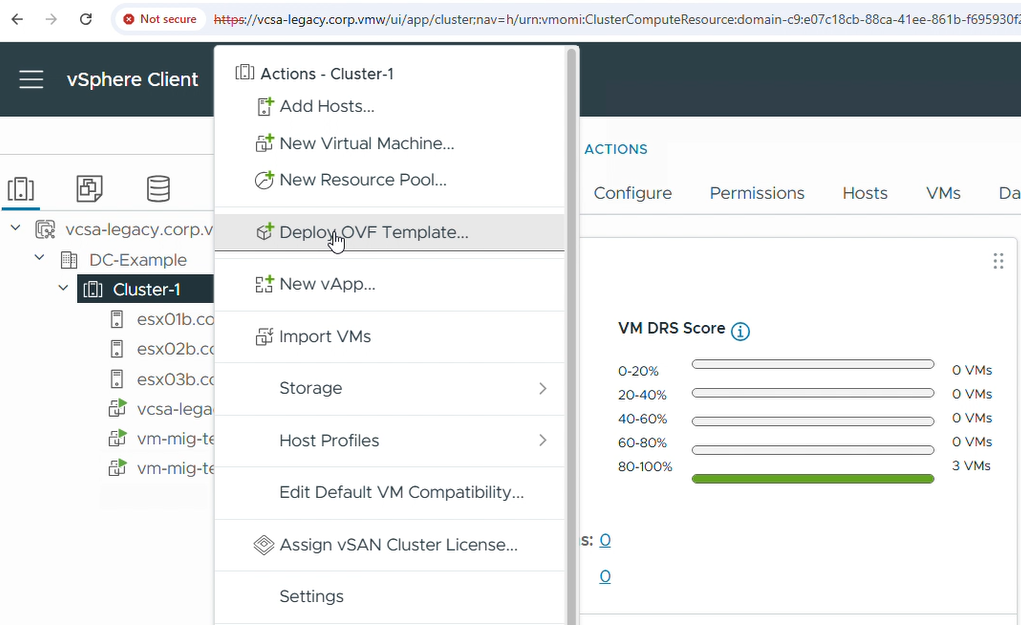Click the New Resource Pool icon
Viewport: 1021px width, 625px height.
(264, 180)
